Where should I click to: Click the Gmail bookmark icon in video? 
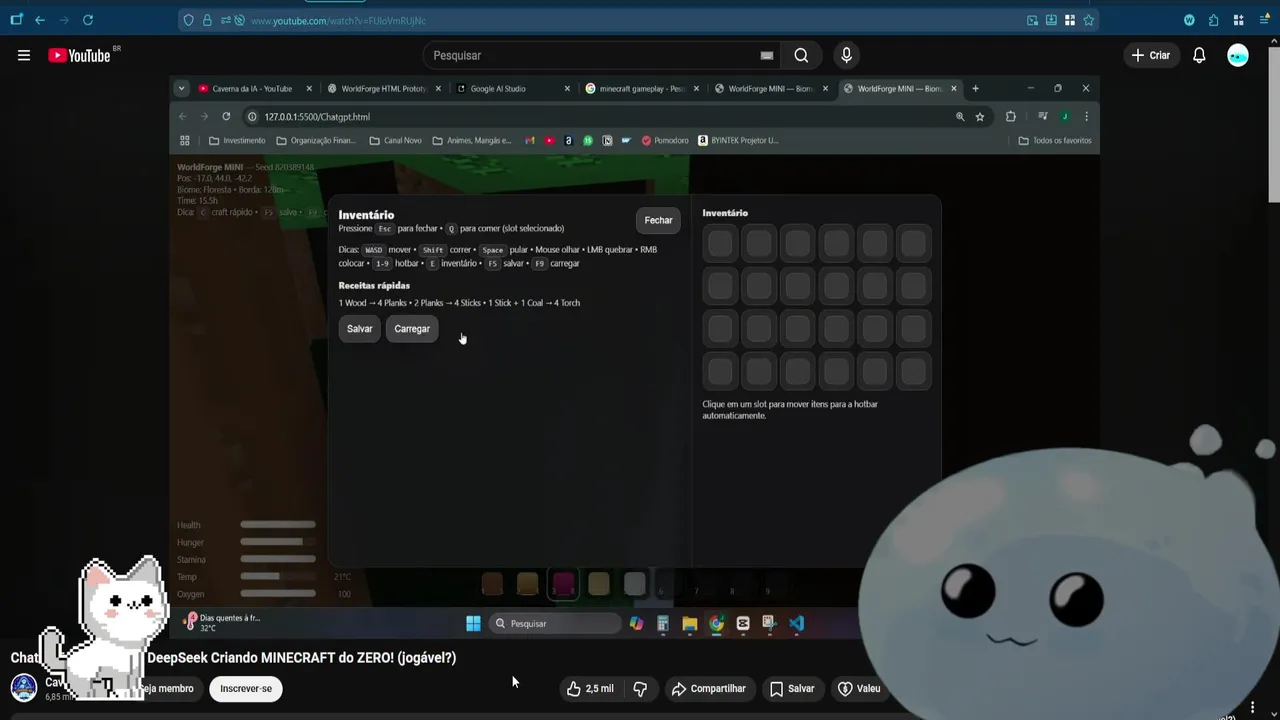(x=530, y=141)
